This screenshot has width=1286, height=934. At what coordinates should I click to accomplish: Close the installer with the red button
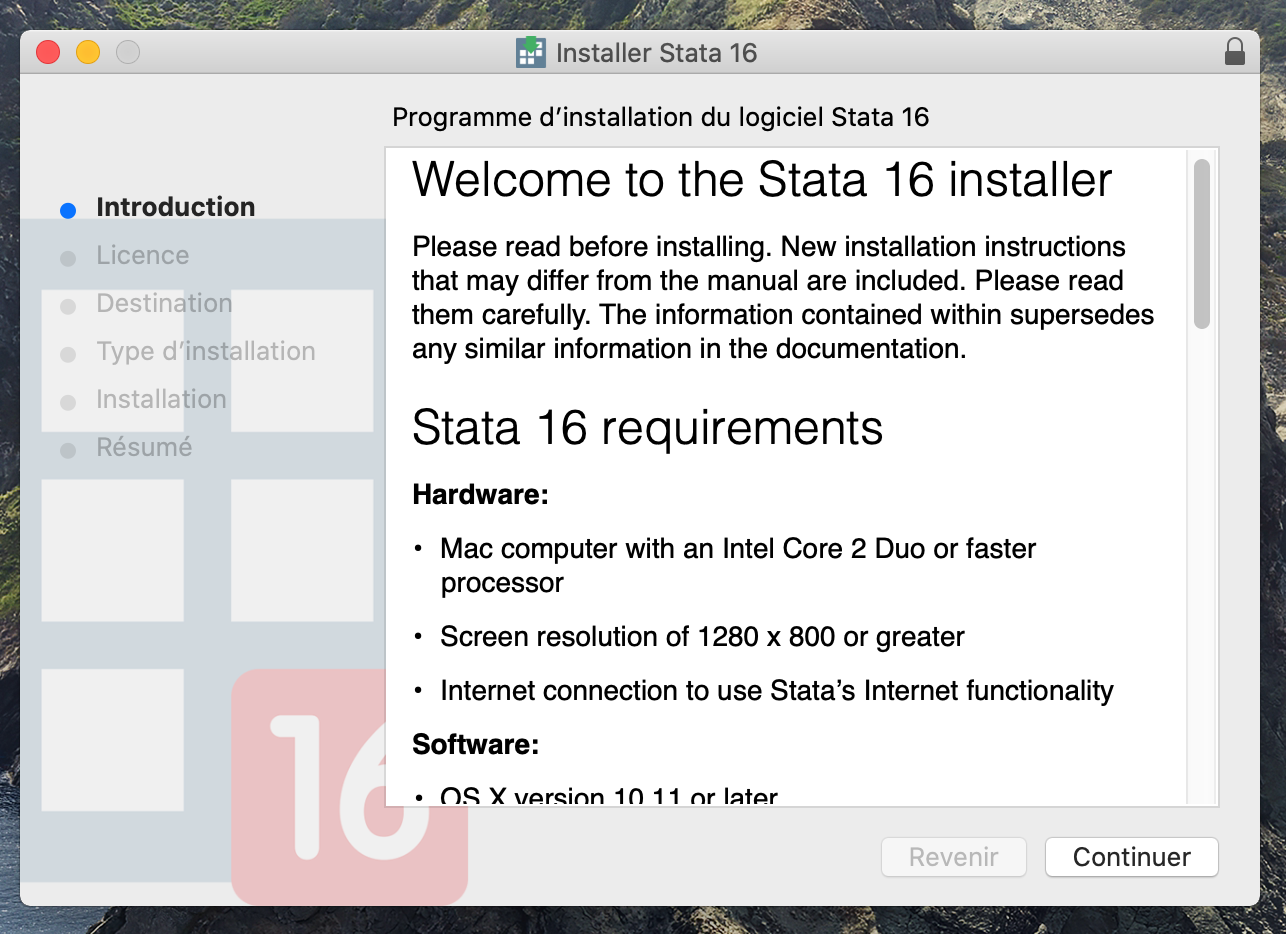click(x=48, y=52)
